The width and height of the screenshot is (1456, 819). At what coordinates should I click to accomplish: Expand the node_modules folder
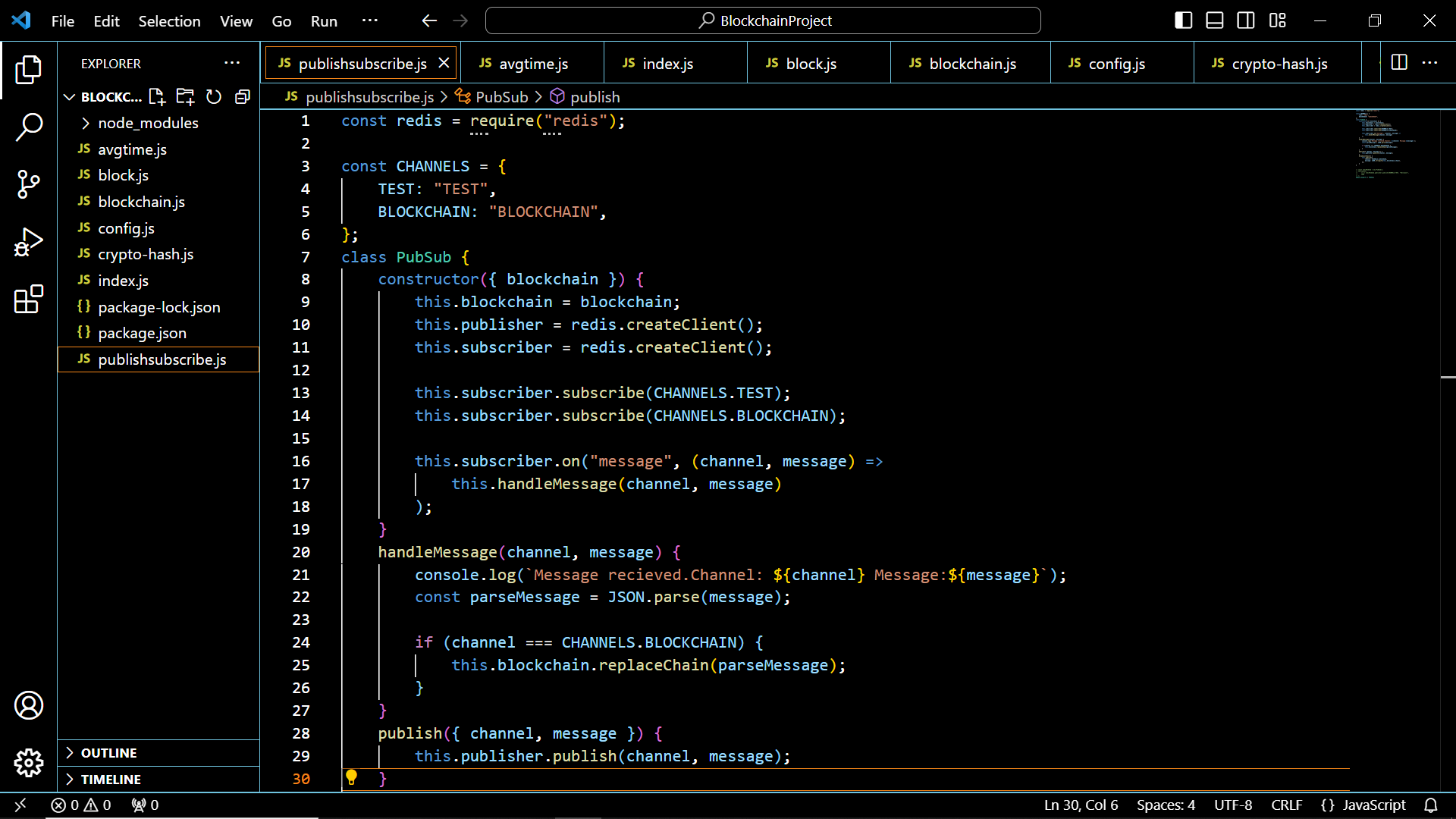coord(148,123)
